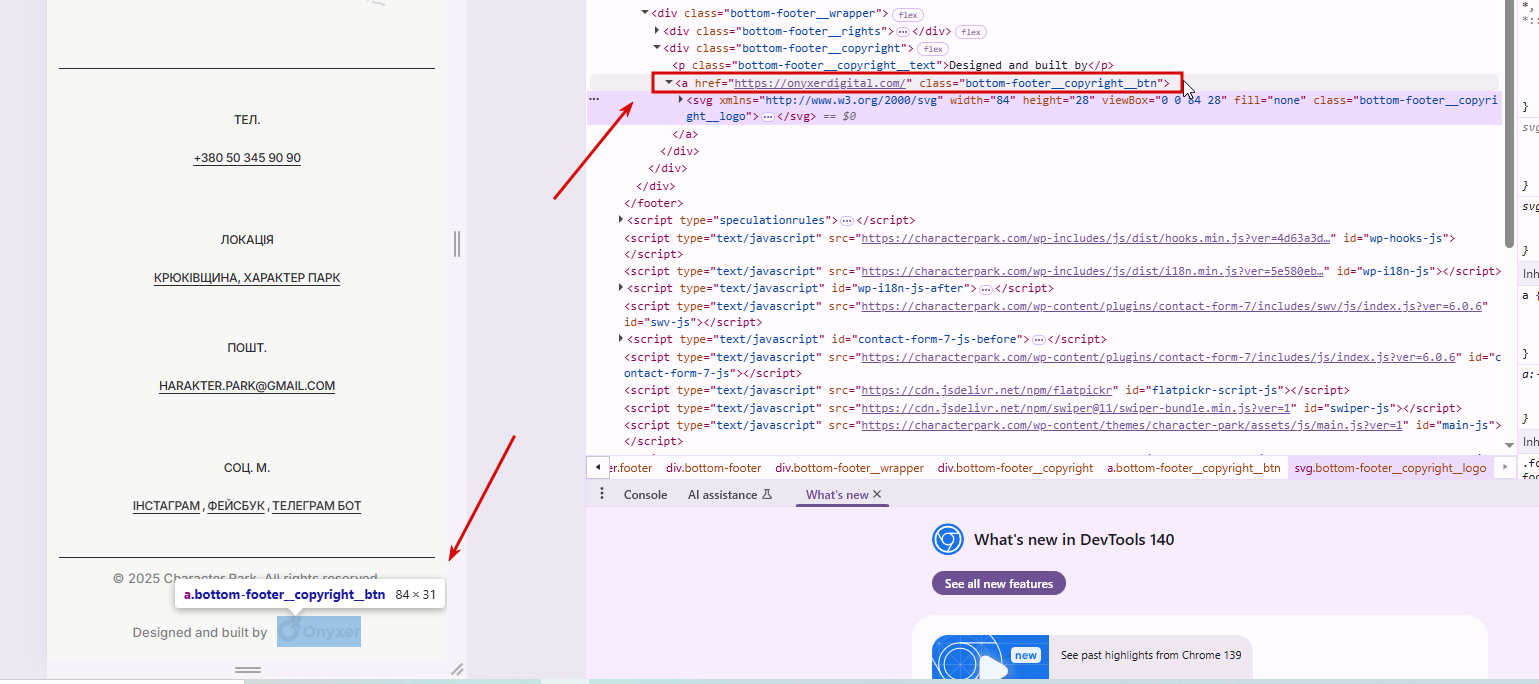Collapse the anchor onyxerdigital.com node
The height and width of the screenshot is (684, 1539).
coord(669,82)
